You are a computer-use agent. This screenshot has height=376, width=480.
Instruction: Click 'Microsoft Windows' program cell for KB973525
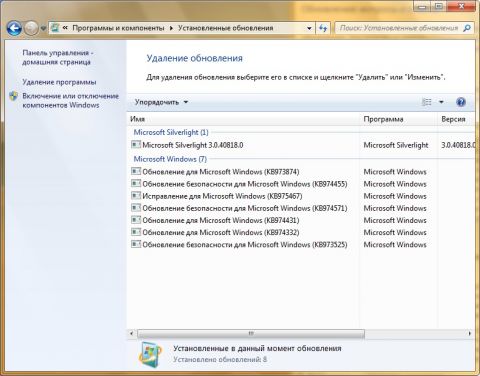tap(395, 245)
